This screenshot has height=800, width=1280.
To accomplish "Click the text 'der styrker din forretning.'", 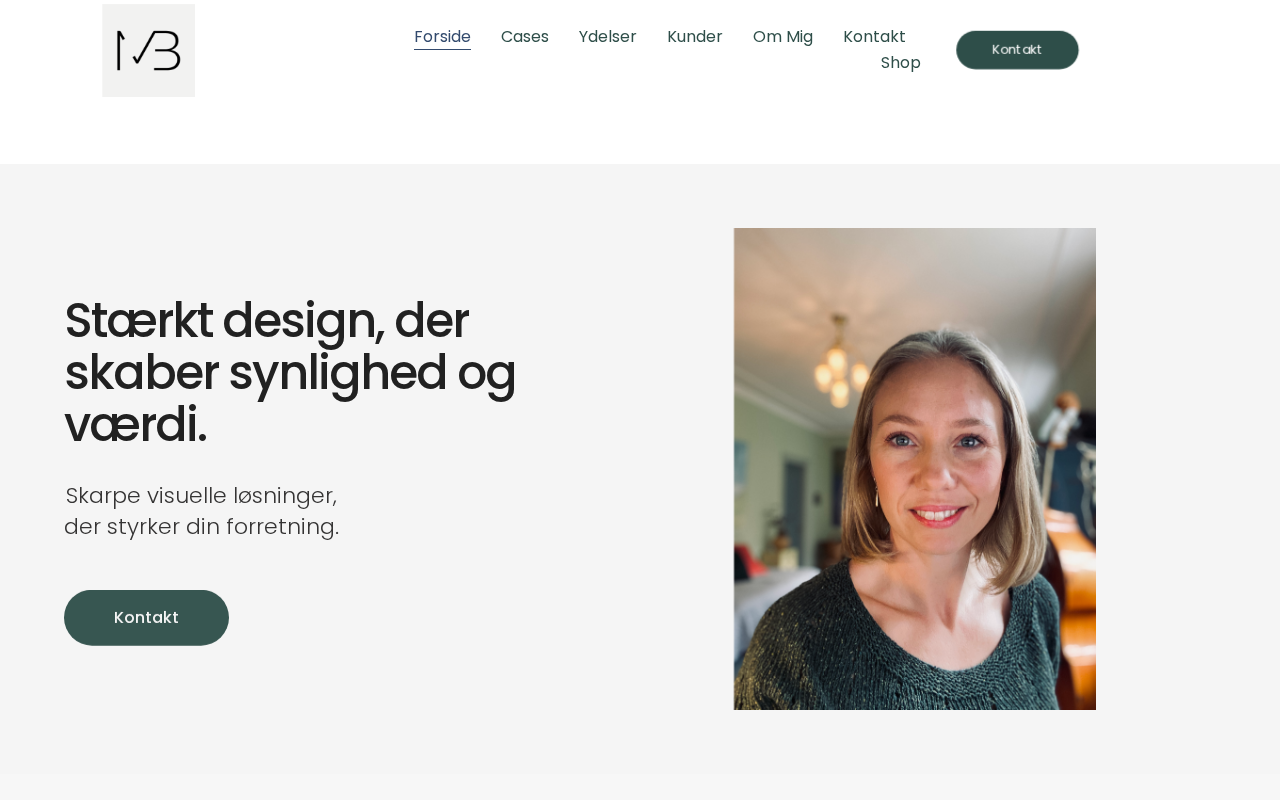I will [201, 526].
